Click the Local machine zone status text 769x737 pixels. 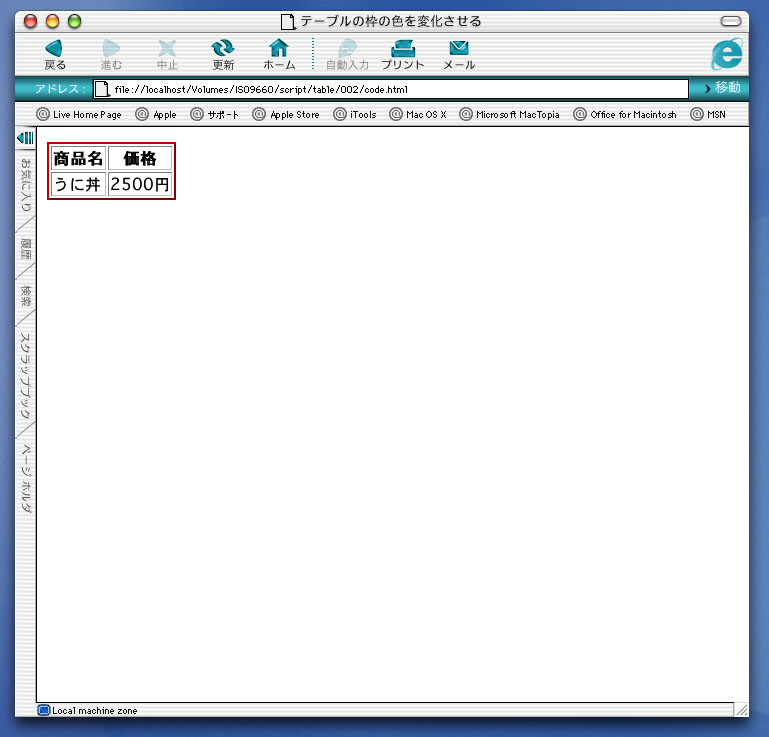point(95,711)
